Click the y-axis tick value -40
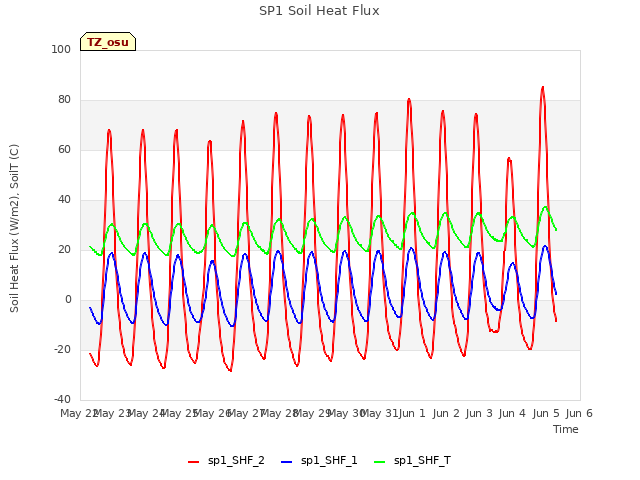Viewport: 640px width, 480px height. pos(62,399)
